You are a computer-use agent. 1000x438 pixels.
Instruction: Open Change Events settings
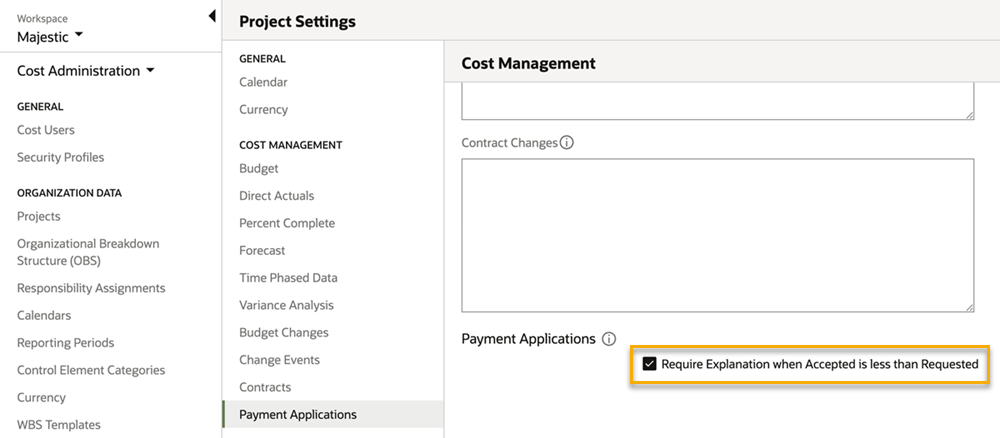coord(279,360)
